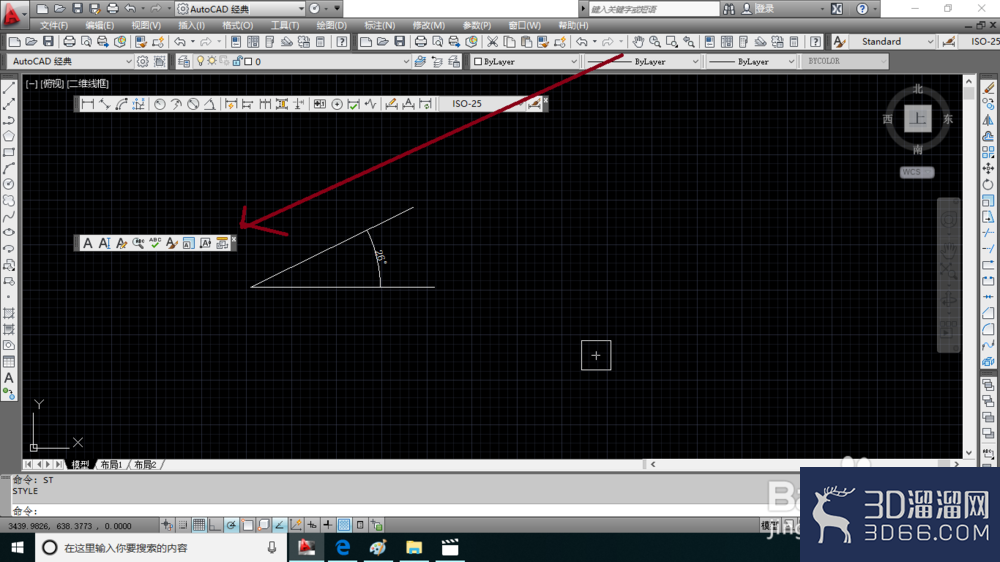The image size is (1000, 562).
Task: Select the Center Mark tool
Action: [337, 104]
